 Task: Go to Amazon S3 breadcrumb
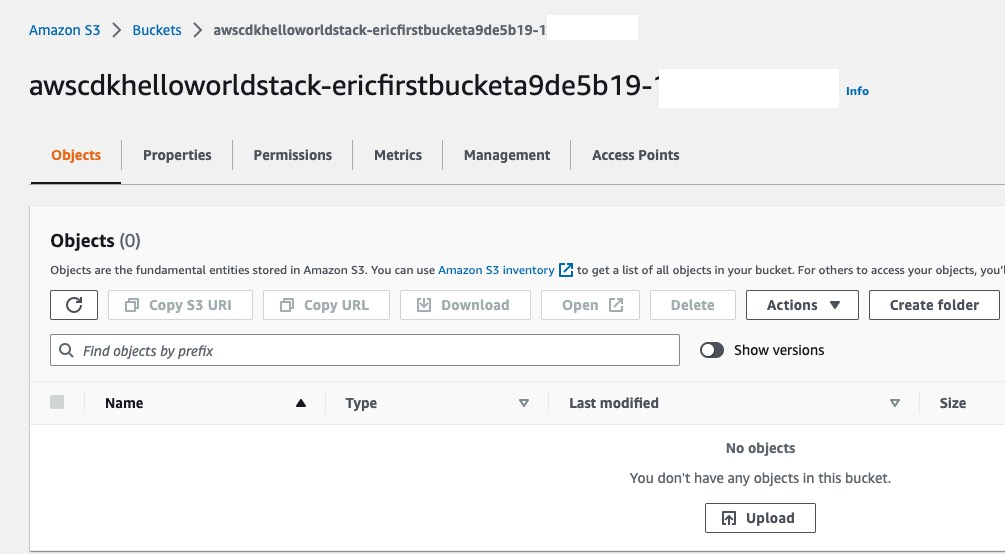(65, 30)
